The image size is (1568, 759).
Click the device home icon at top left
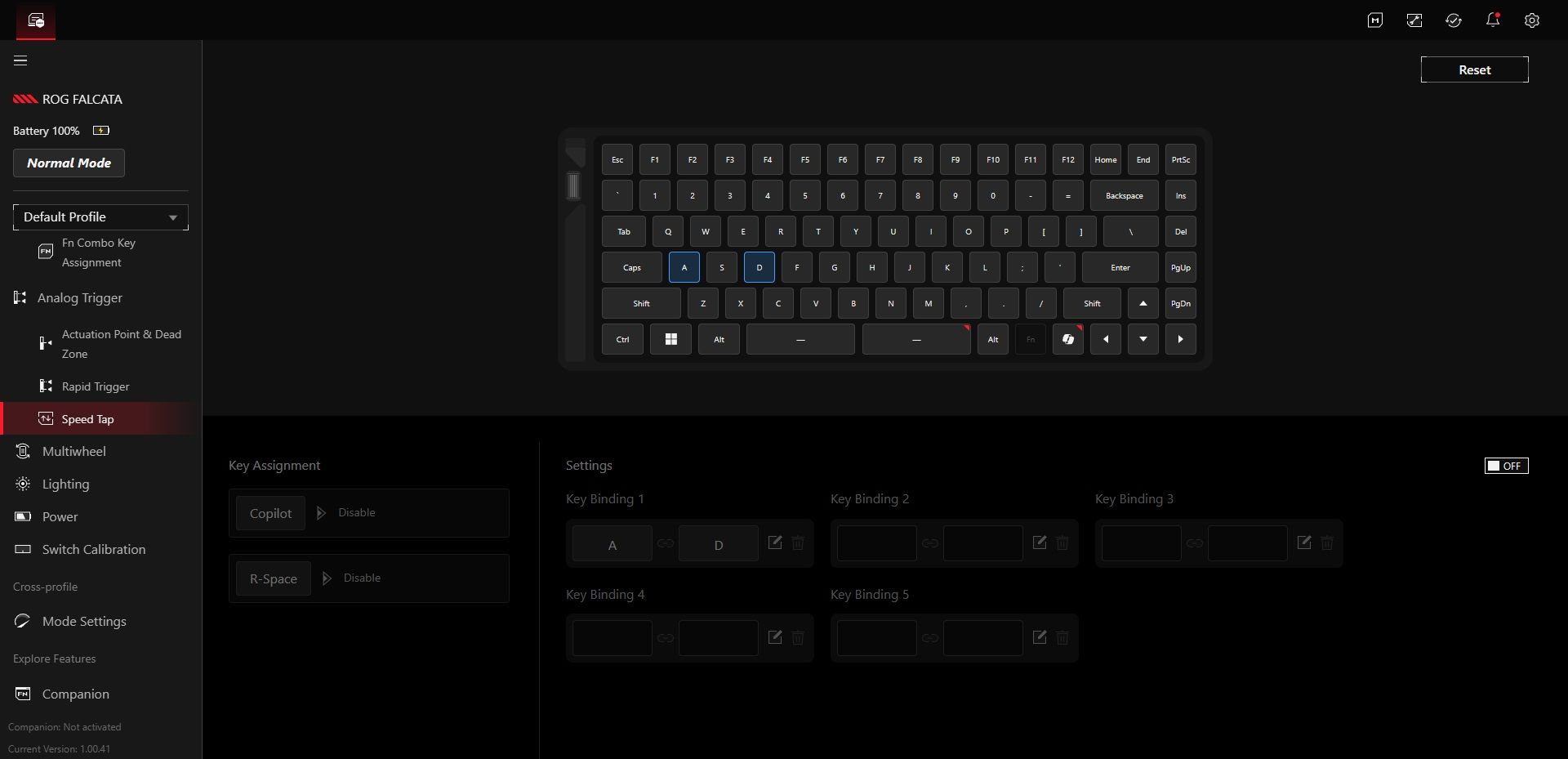pos(36,20)
